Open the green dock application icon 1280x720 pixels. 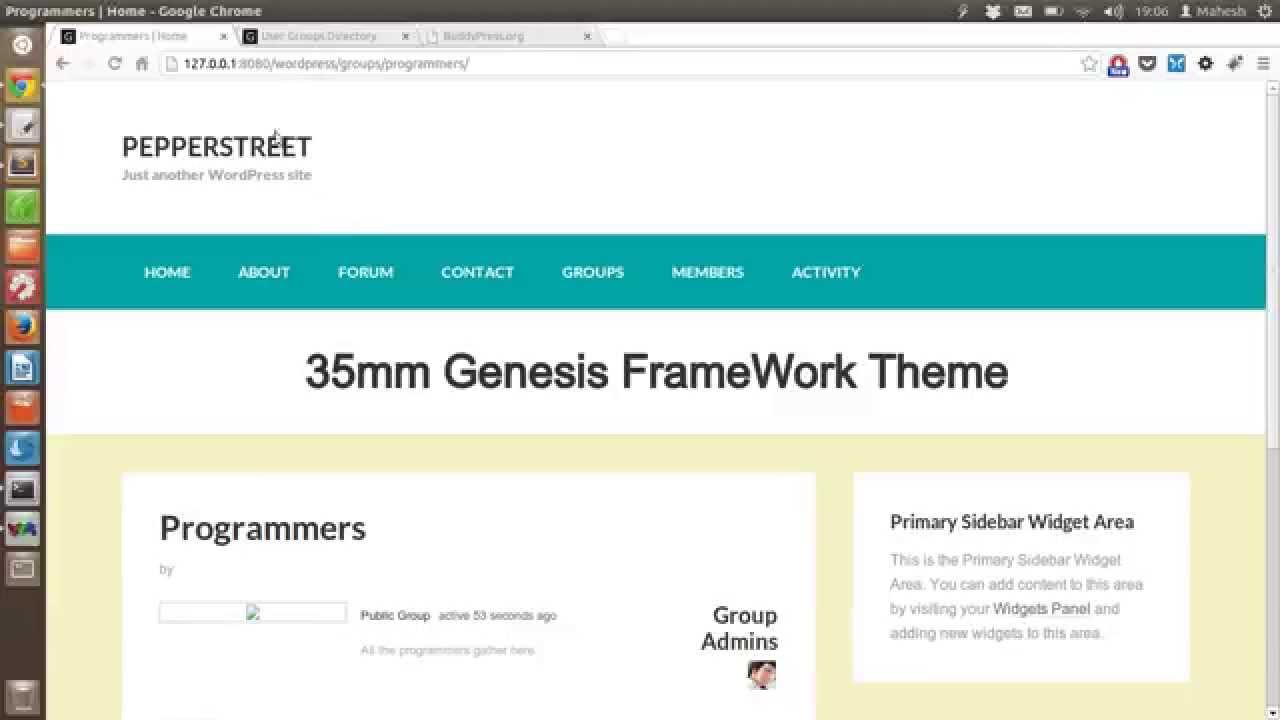[x=22, y=206]
